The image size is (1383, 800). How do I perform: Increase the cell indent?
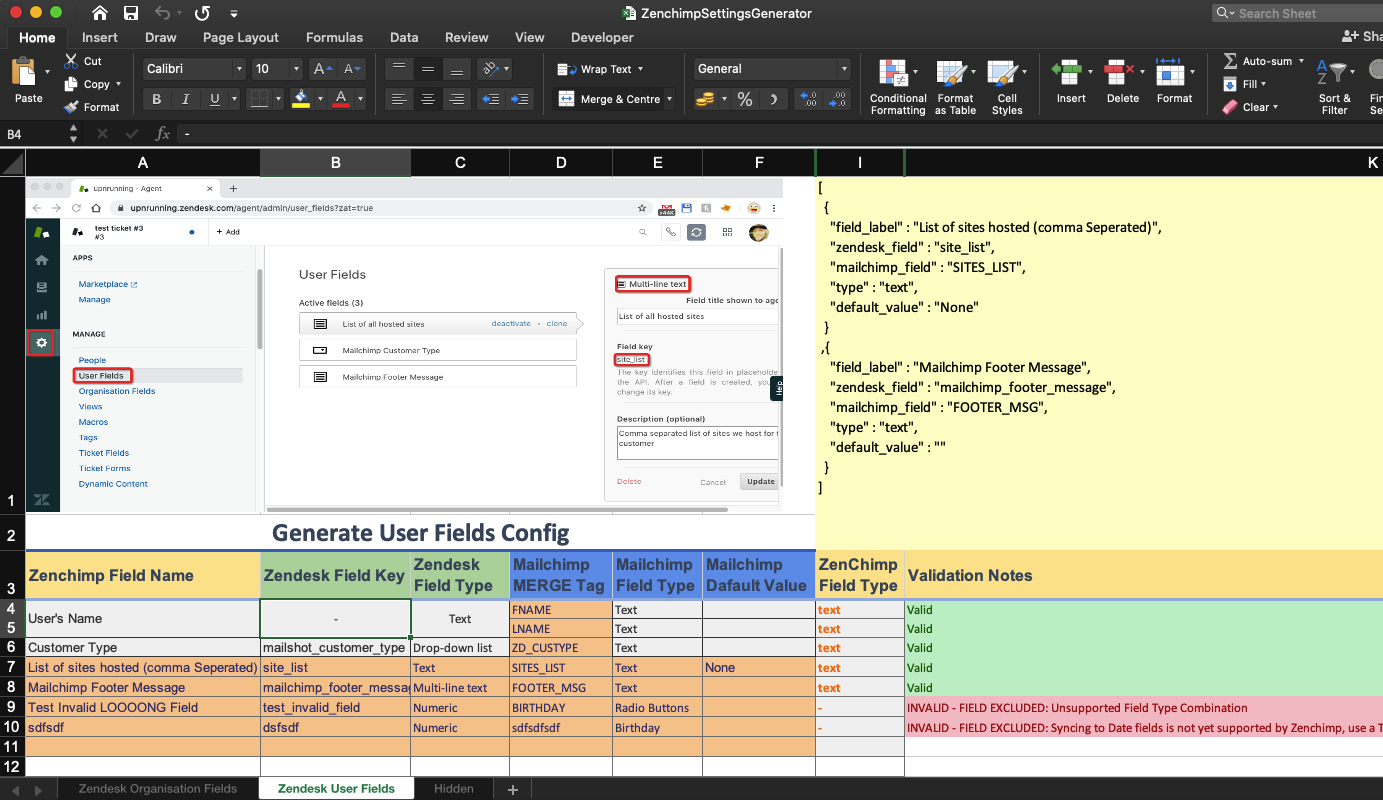click(520, 99)
